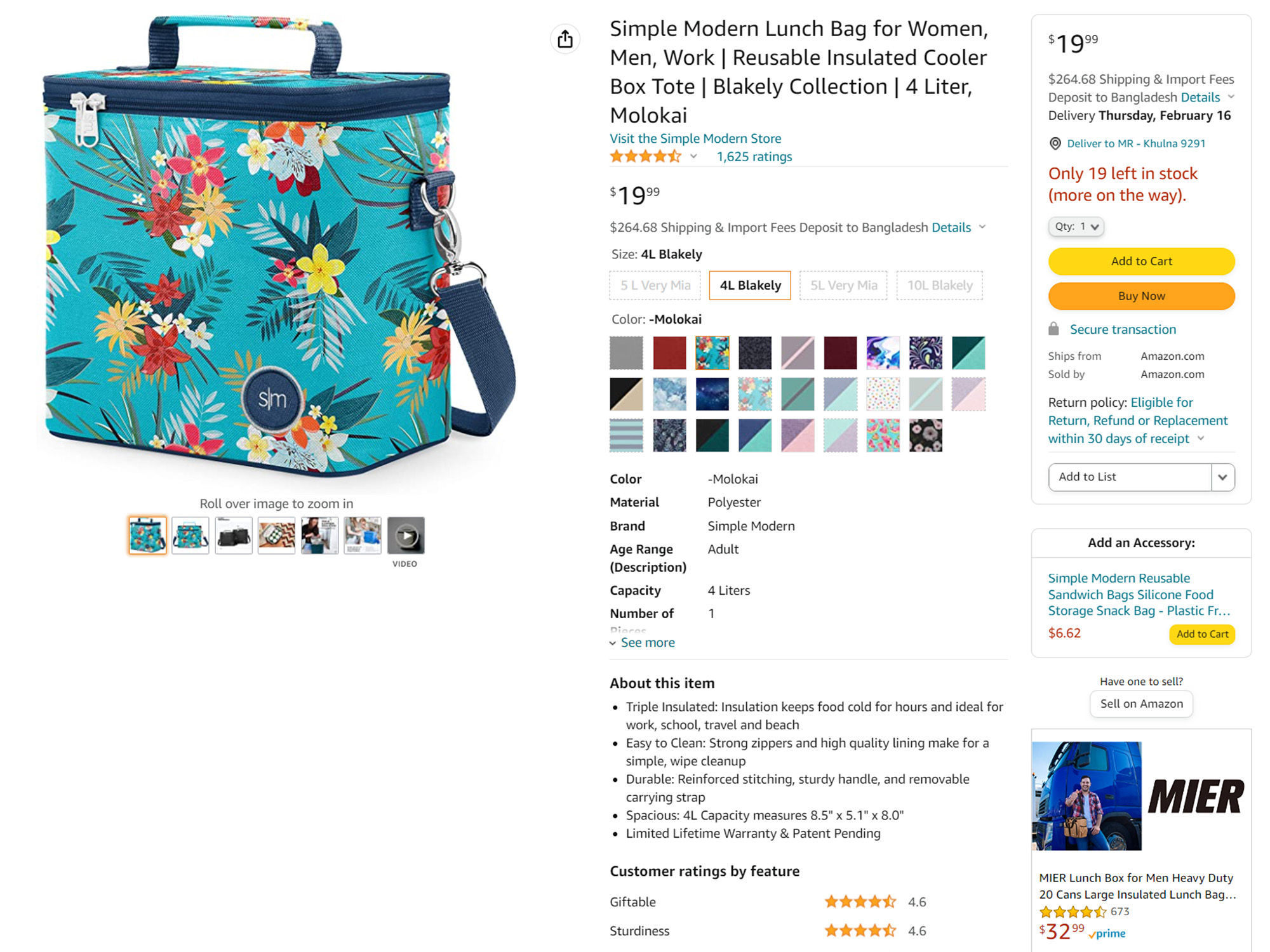Play the product video thumbnail
The width and height of the screenshot is (1270, 952).
(406, 535)
